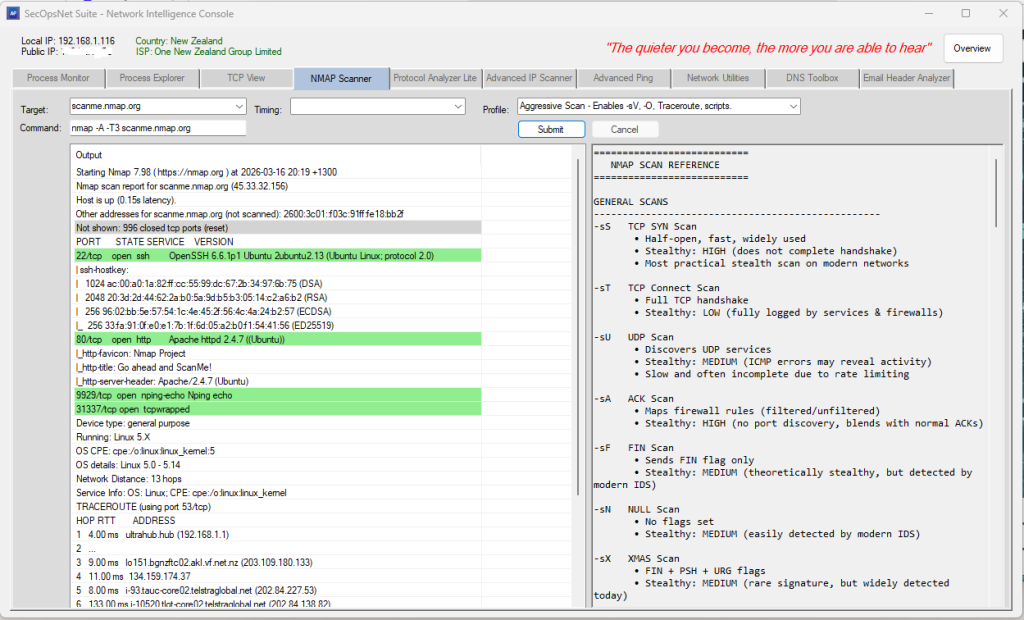Cancel the running scan
The width and height of the screenshot is (1024, 620).
625,129
